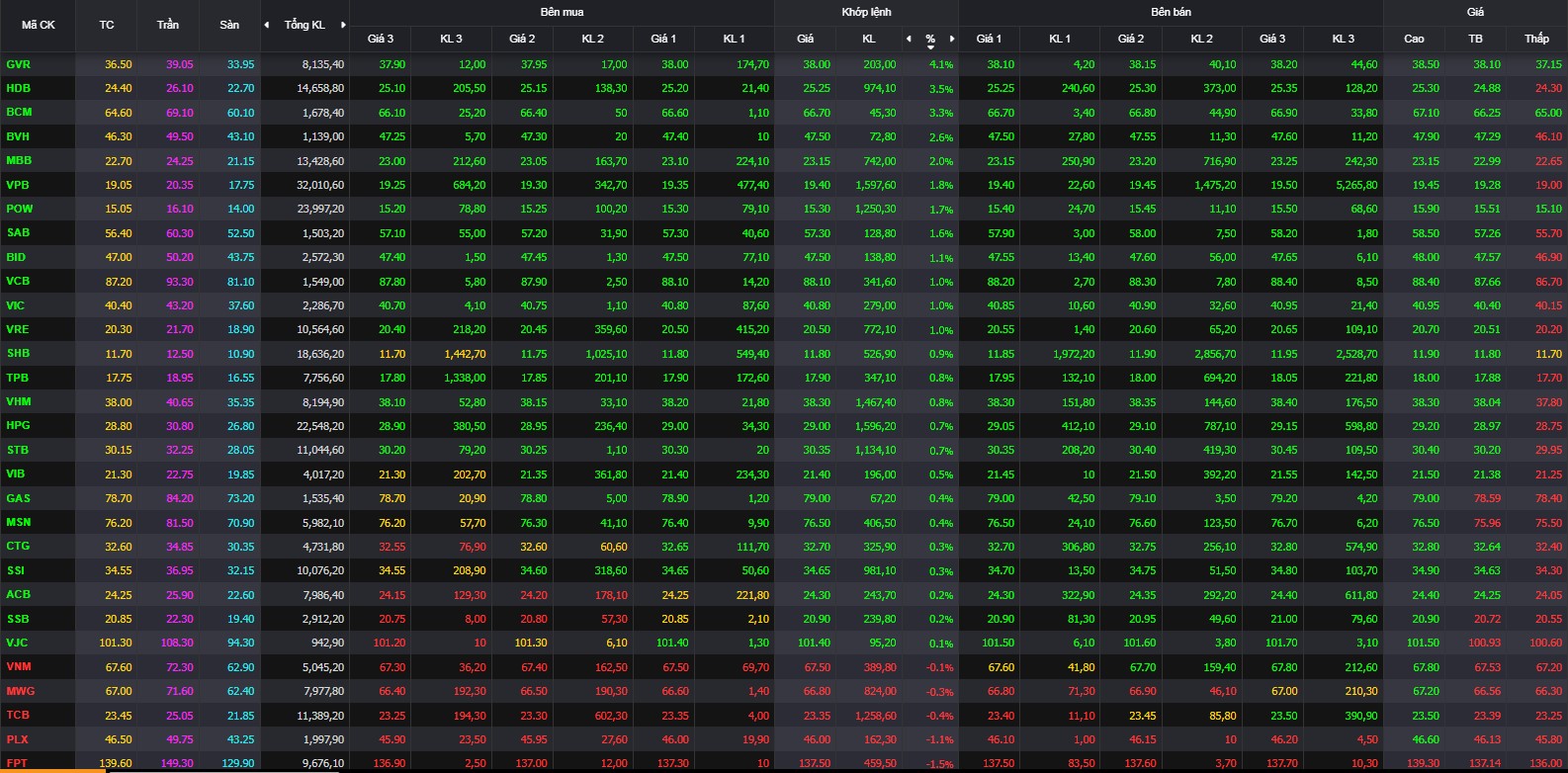Choose the HPG ticker
Screen dimensions: 1568x773
18,425
